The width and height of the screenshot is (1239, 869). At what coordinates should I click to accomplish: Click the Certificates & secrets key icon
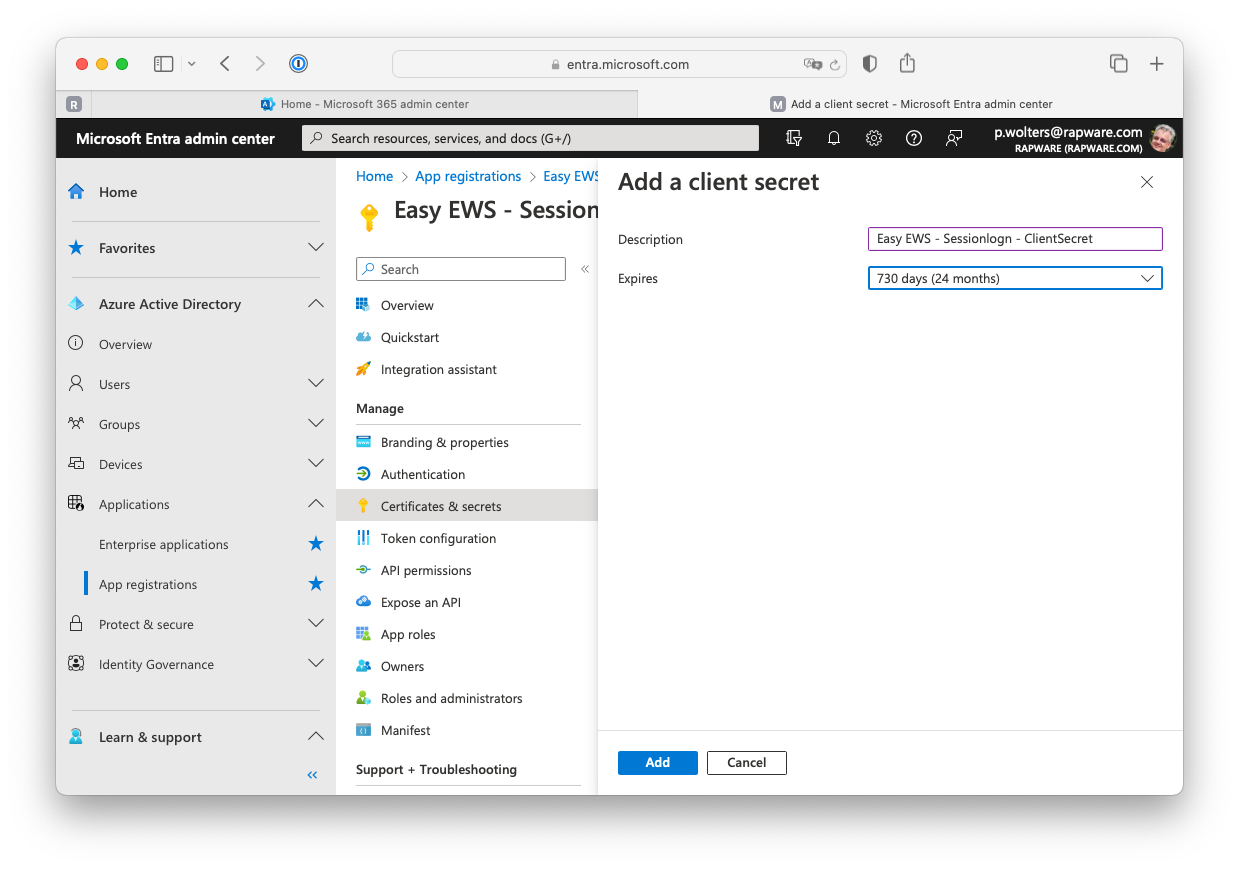point(363,506)
